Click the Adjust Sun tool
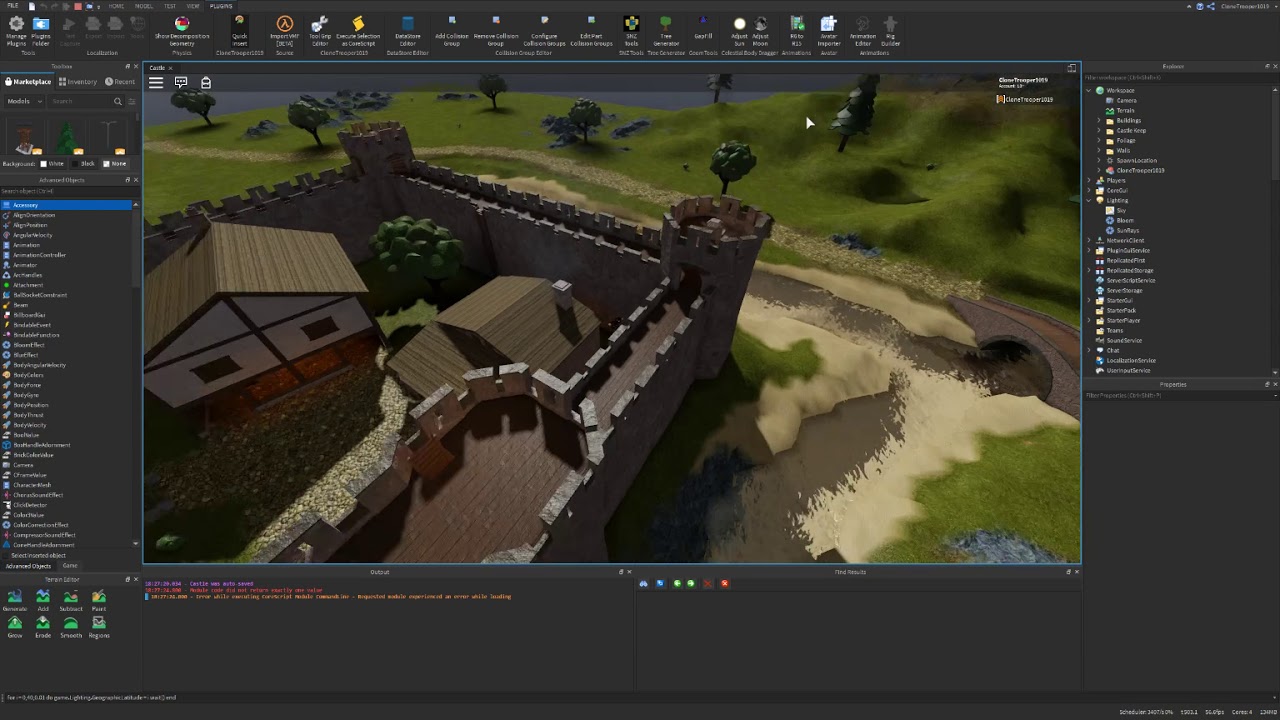The image size is (1280, 720). (x=739, y=31)
